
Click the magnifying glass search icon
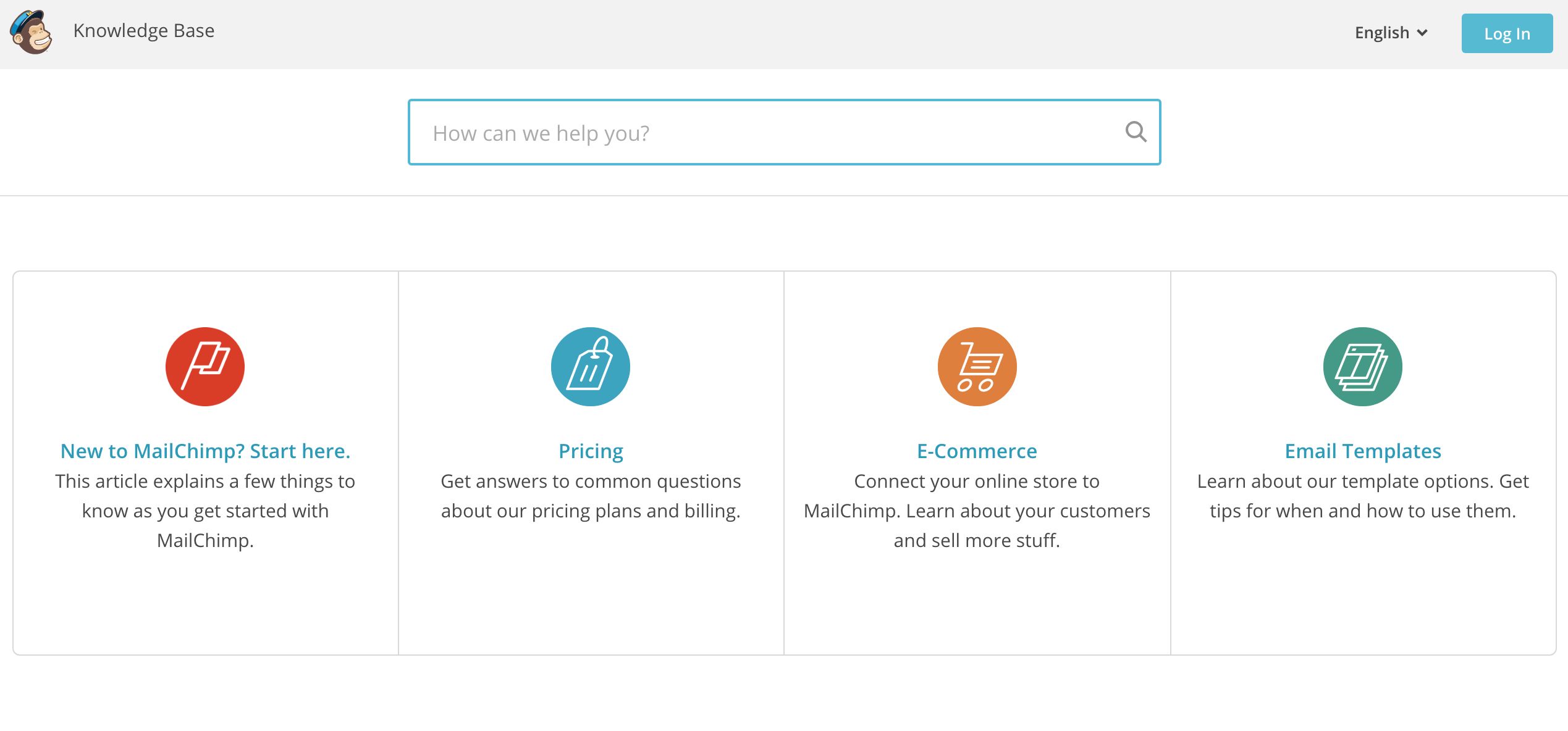1136,132
